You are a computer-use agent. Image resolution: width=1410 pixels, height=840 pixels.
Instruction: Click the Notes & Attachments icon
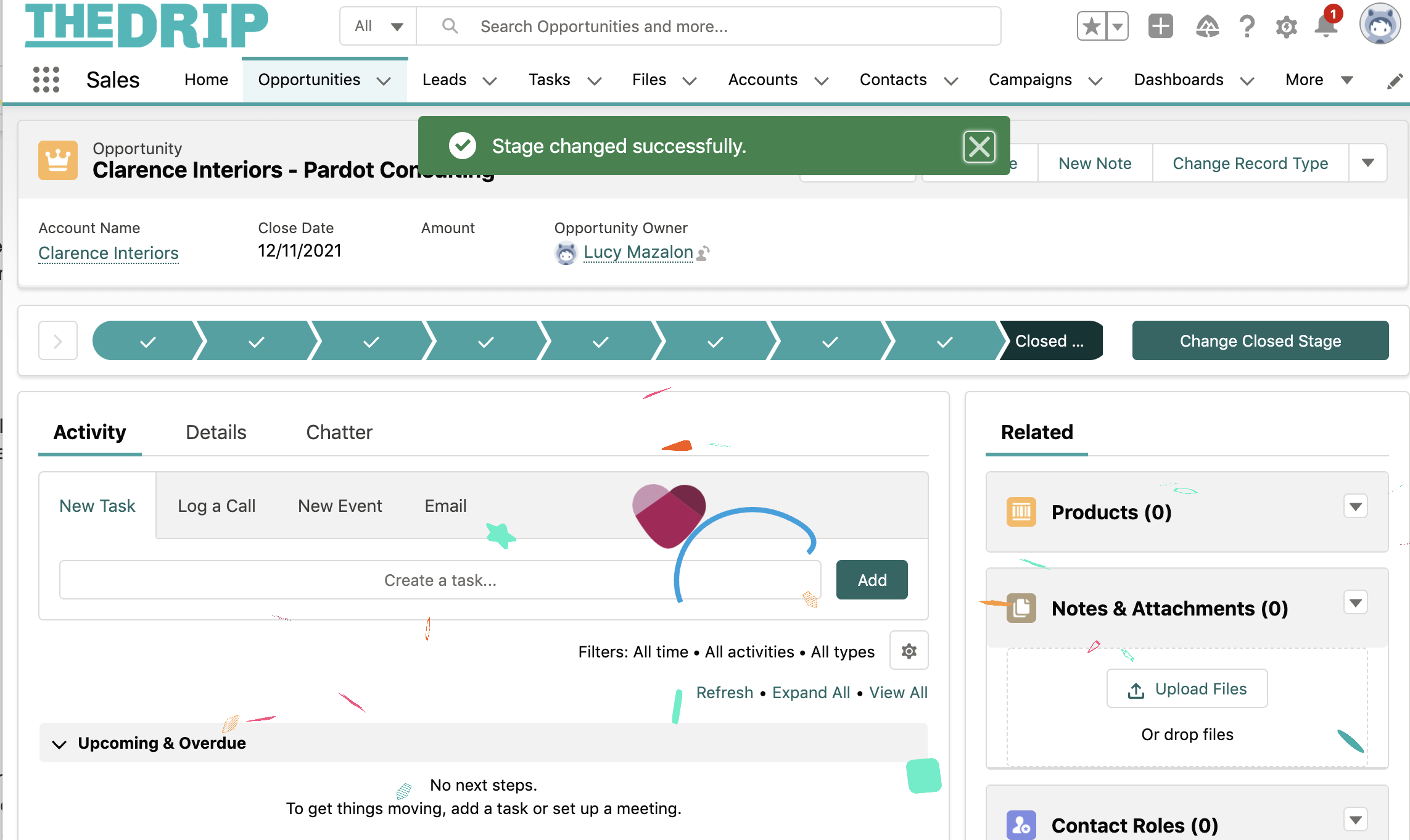click(1021, 608)
